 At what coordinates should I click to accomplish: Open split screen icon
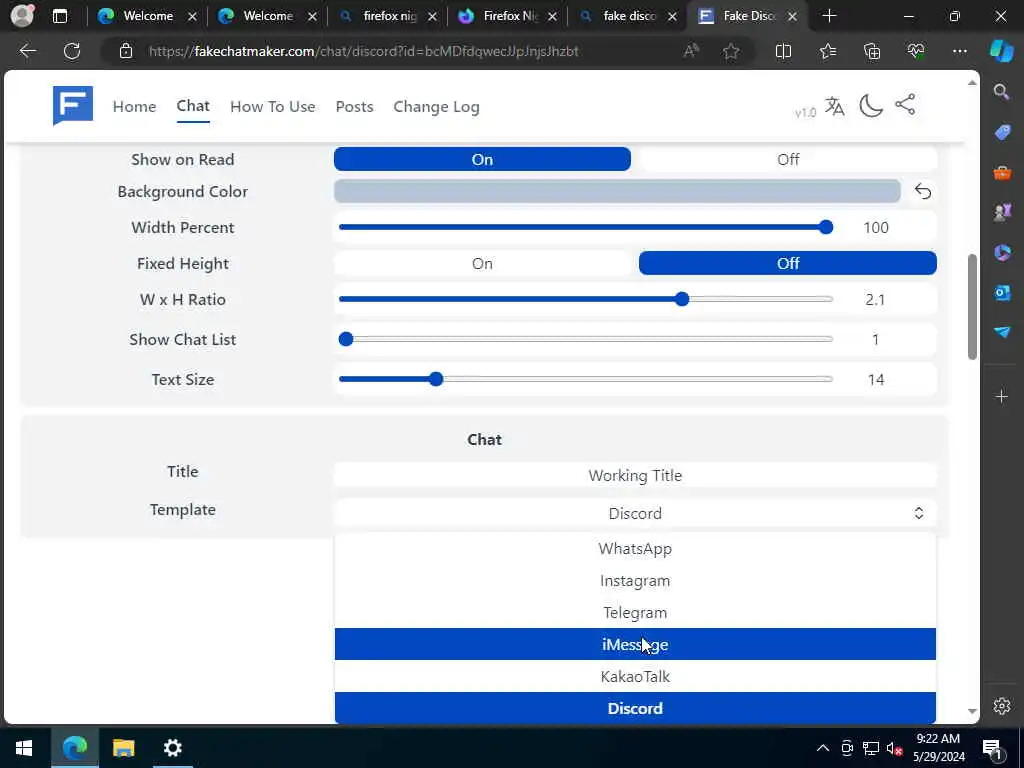tap(783, 51)
